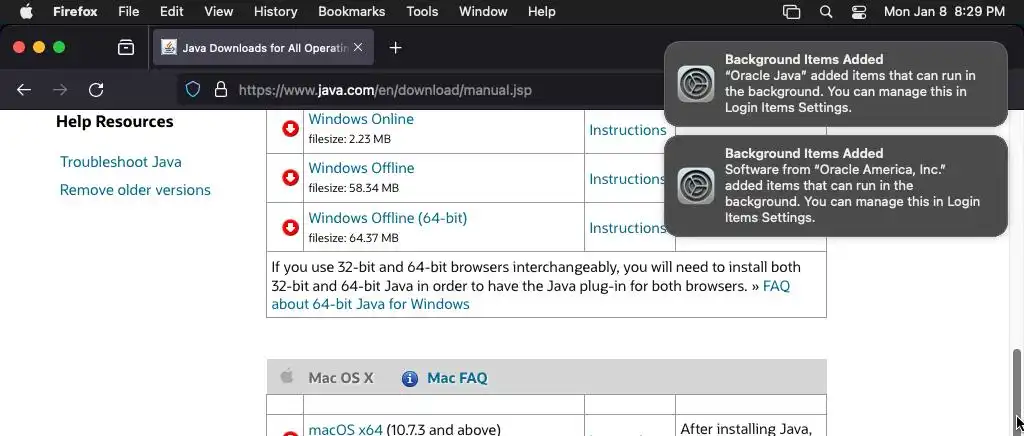Open the Remove older versions link
Image resolution: width=1024 pixels, height=436 pixels.
click(135, 190)
